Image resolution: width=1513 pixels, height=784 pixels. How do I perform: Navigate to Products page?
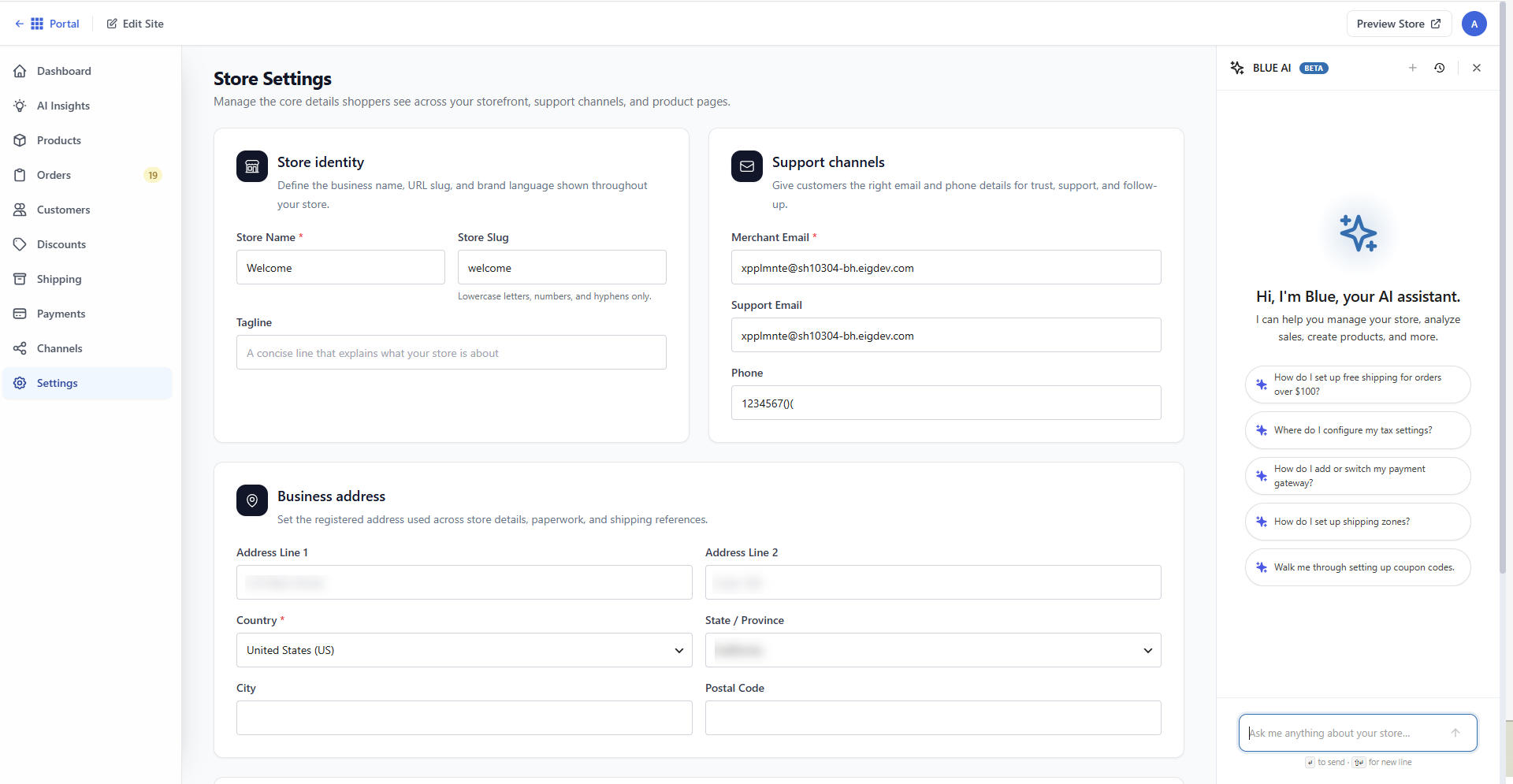tap(87, 140)
